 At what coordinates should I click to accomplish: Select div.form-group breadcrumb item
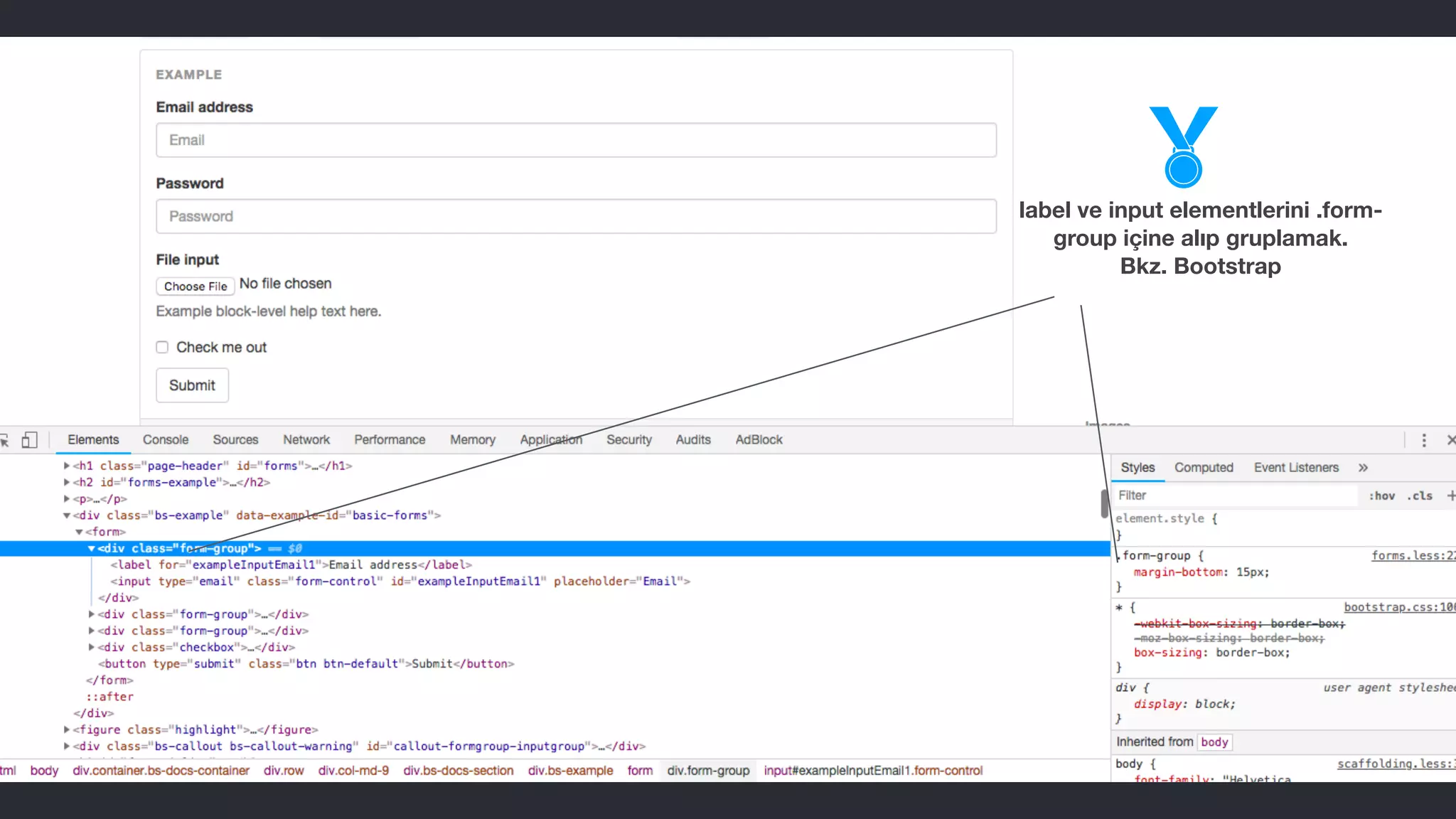tap(708, 771)
